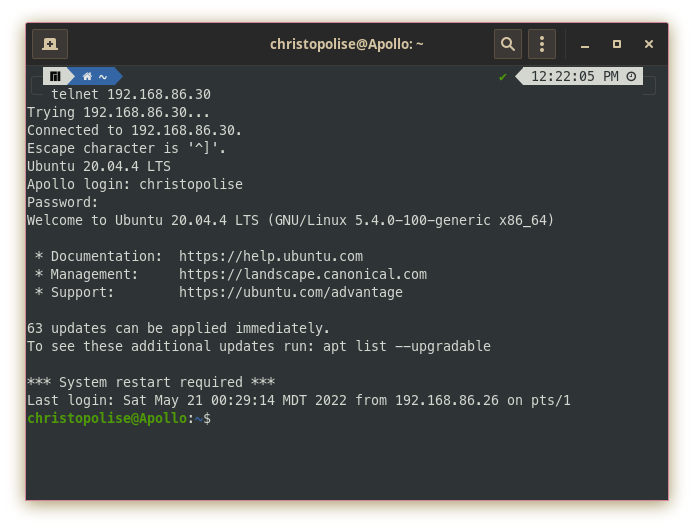This screenshot has width=694, height=529.
Task: Click the Manjaro logo prompt segment
Action: (x=55, y=76)
